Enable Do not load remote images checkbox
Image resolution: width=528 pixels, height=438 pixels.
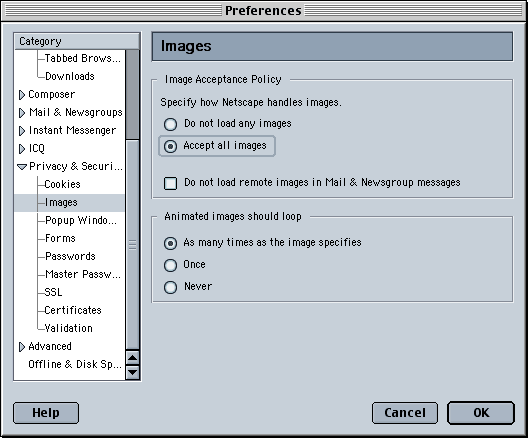[x=170, y=183]
